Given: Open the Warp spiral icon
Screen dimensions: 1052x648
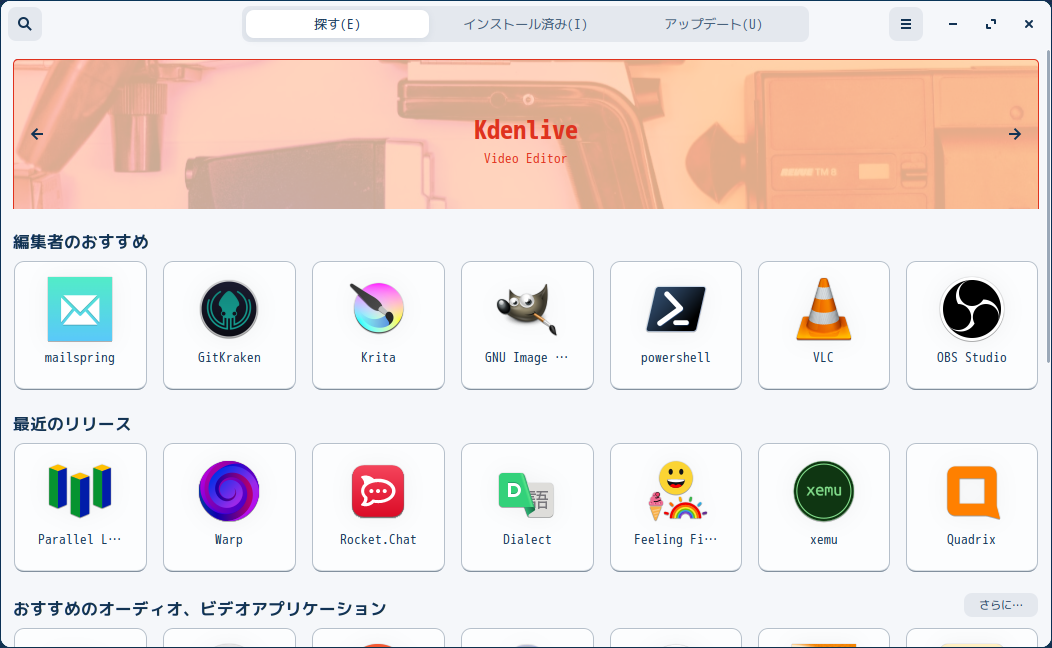Looking at the screenshot, I should coord(229,491).
